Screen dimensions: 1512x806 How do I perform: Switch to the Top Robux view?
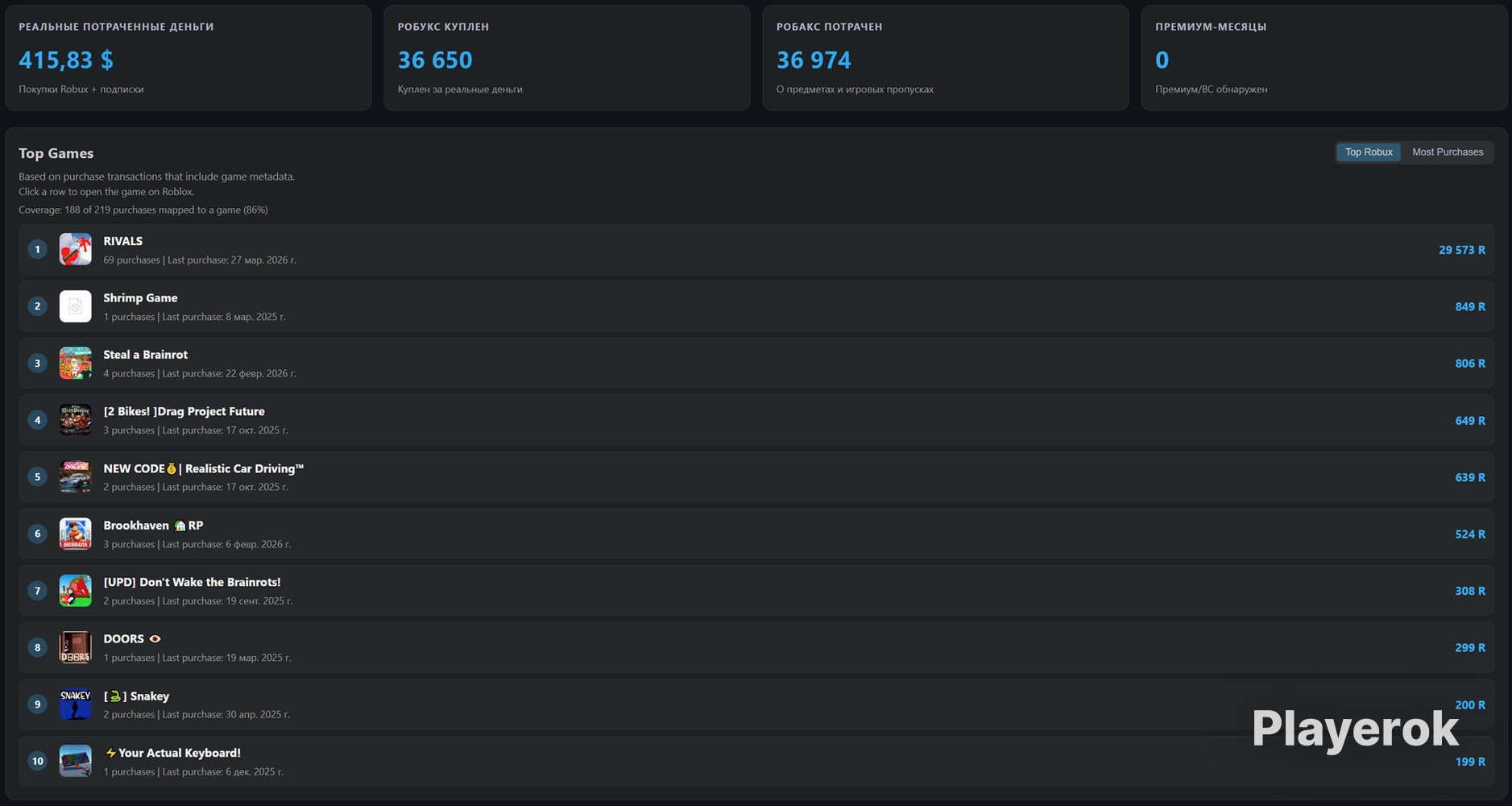1369,152
